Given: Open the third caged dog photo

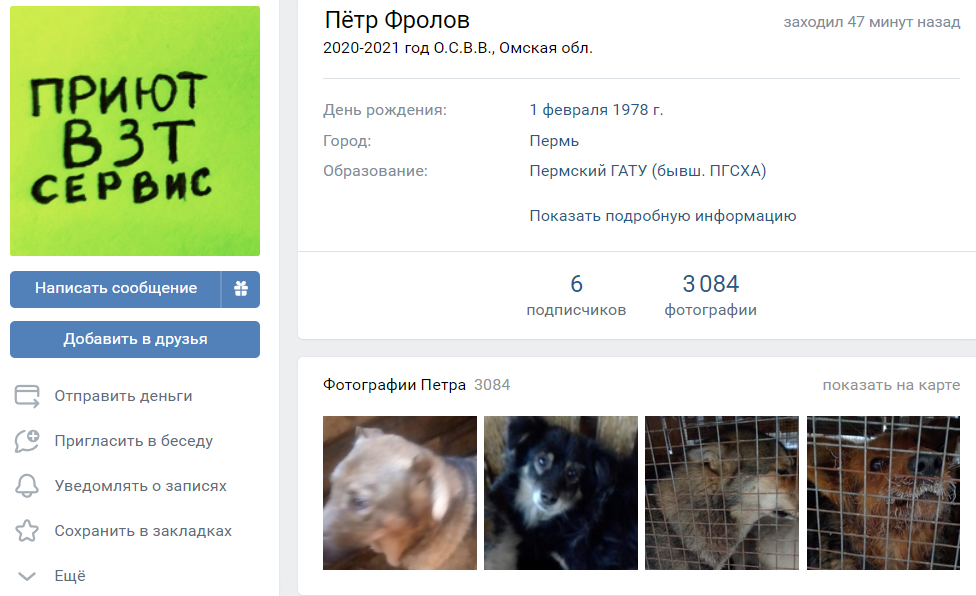Looking at the screenshot, I should pyautogui.click(x=722, y=493).
